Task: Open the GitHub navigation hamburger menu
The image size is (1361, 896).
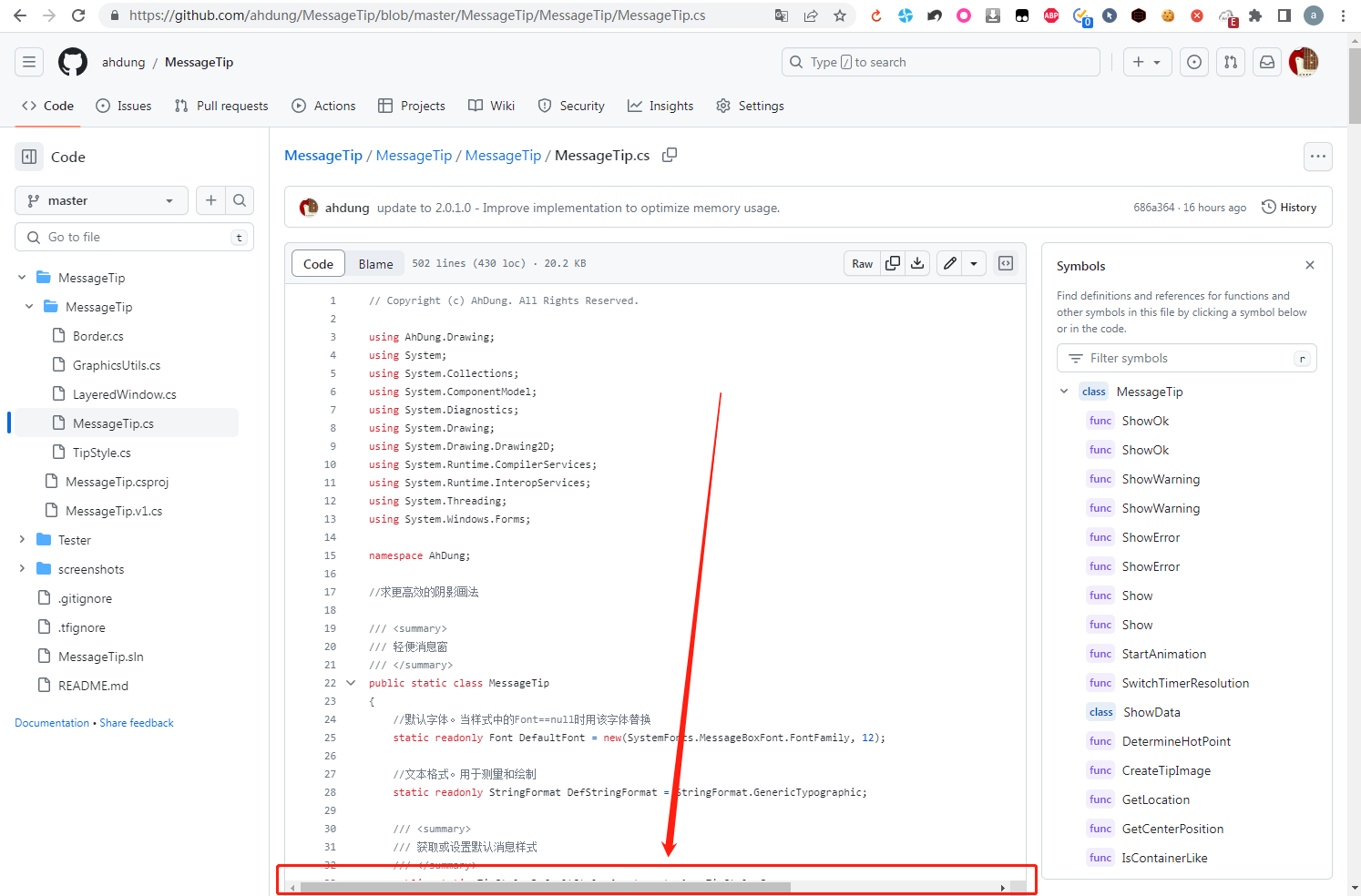Action: click(x=28, y=61)
